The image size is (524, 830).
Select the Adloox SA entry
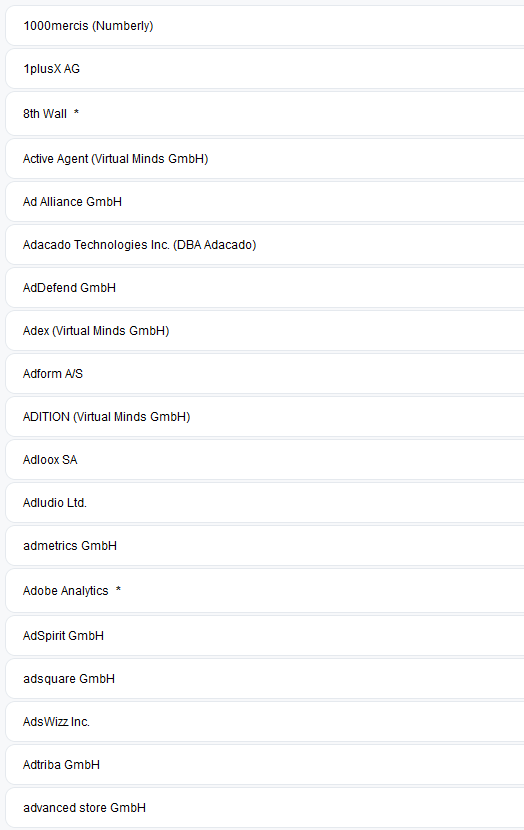pos(265,459)
